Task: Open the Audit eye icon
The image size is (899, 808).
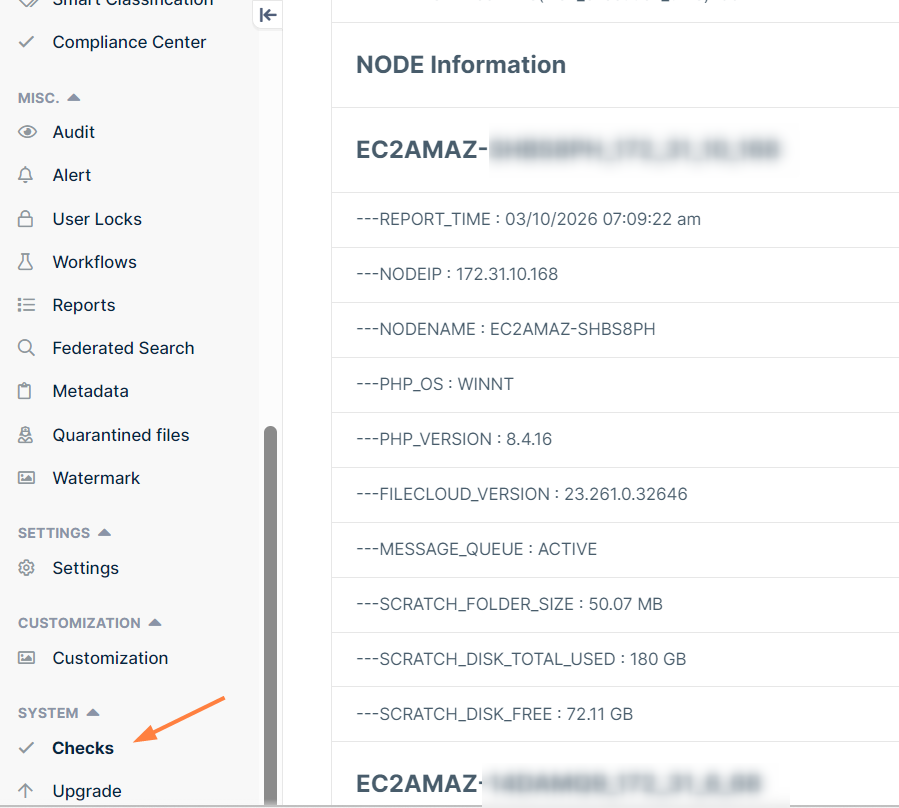Action: click(25, 131)
